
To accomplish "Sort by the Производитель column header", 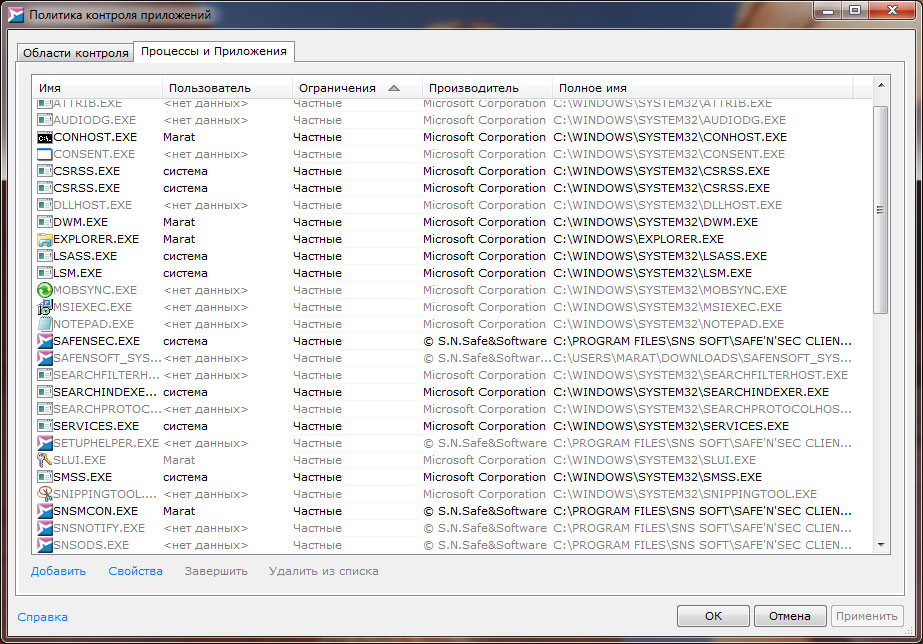I will click(487, 88).
